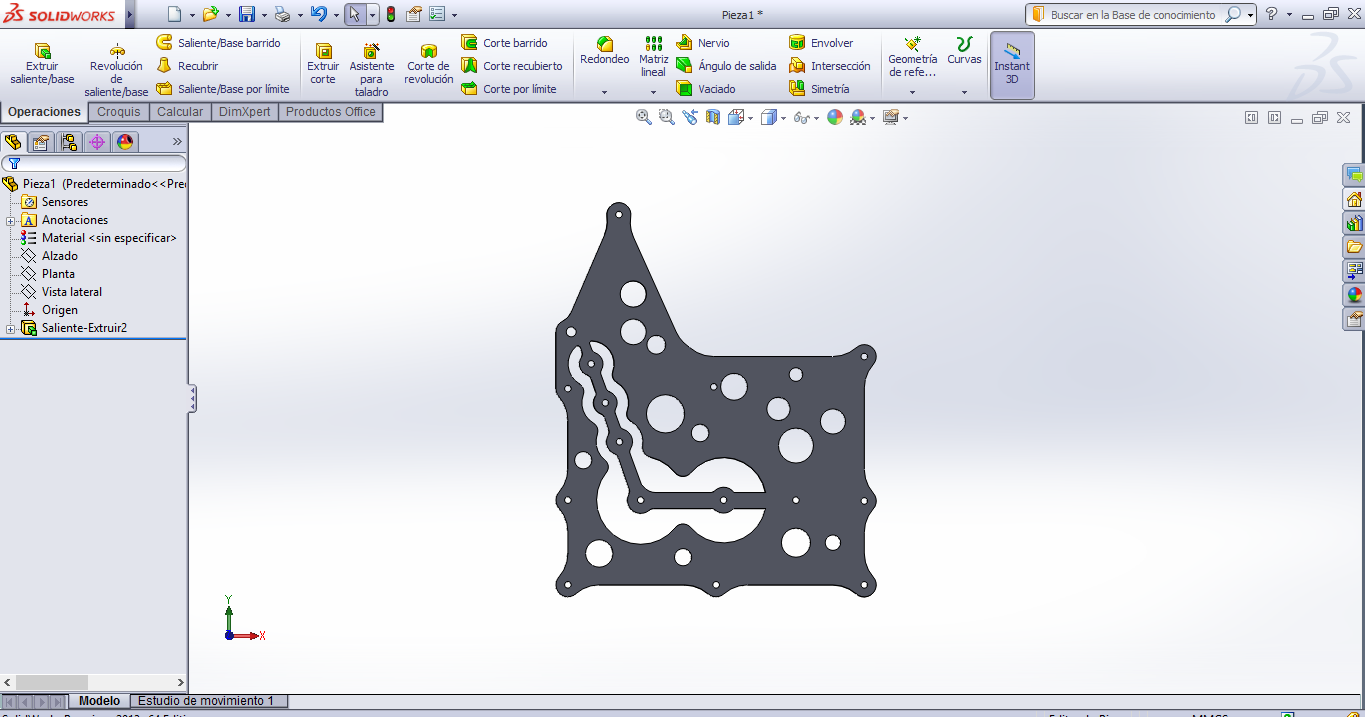Switch to the Croquis tab
1365x717 pixels.
(x=119, y=112)
